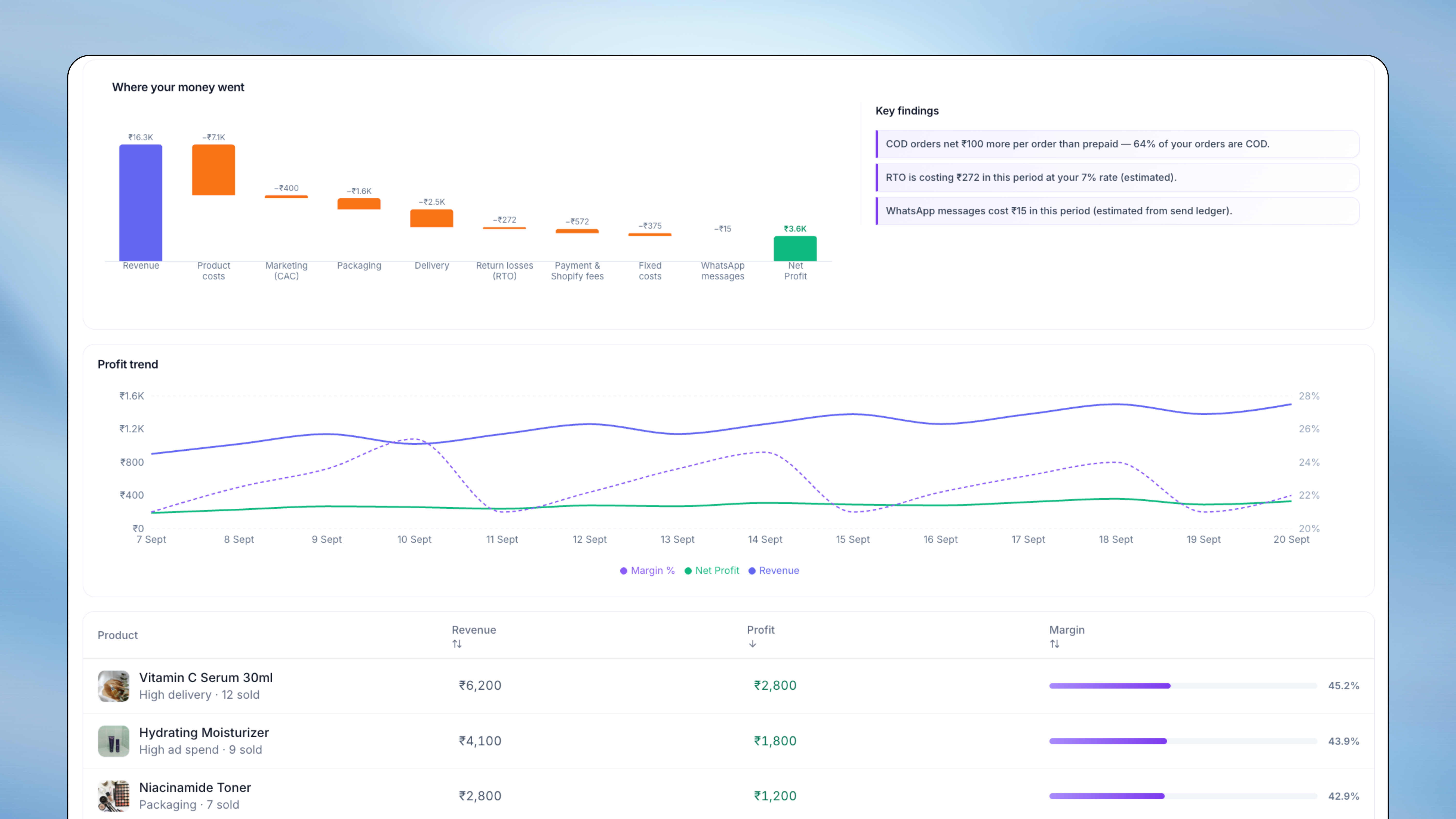Select the orange Packaging bar
Image resolution: width=1456 pixels, height=819 pixels.
pos(359,204)
